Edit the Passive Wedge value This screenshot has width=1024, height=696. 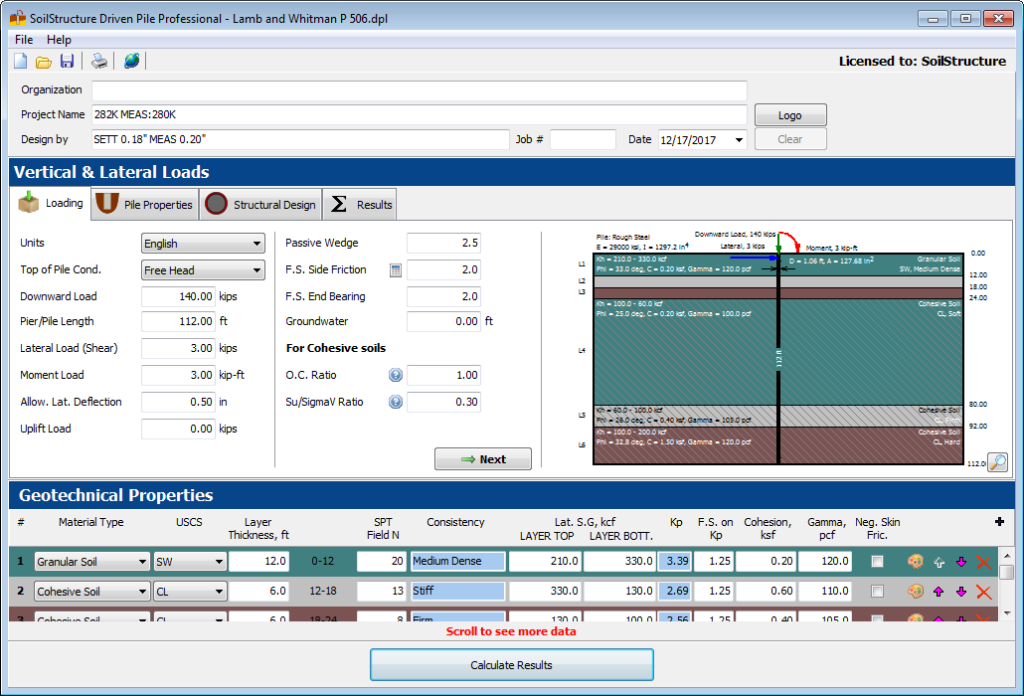443,243
